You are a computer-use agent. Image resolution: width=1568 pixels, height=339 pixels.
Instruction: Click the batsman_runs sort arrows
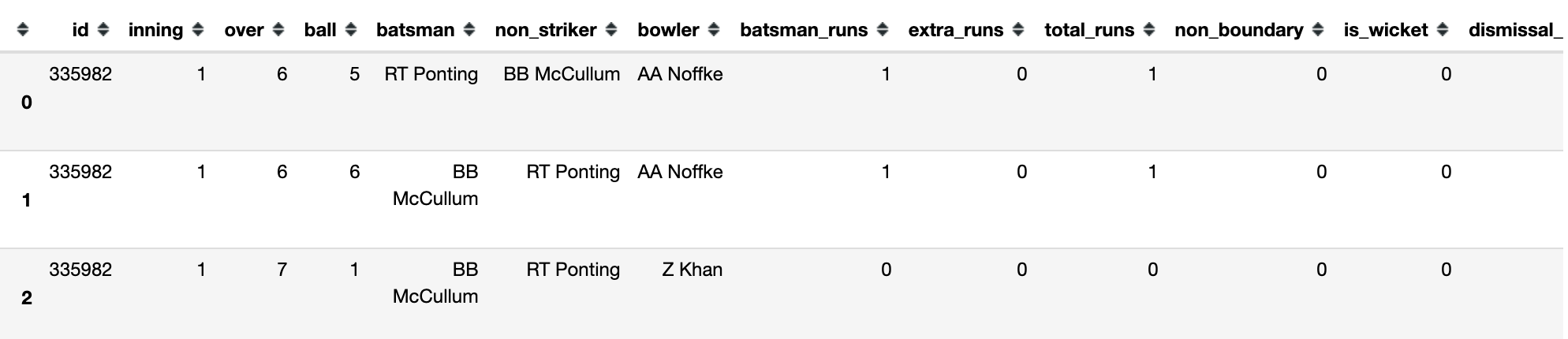tap(883, 30)
